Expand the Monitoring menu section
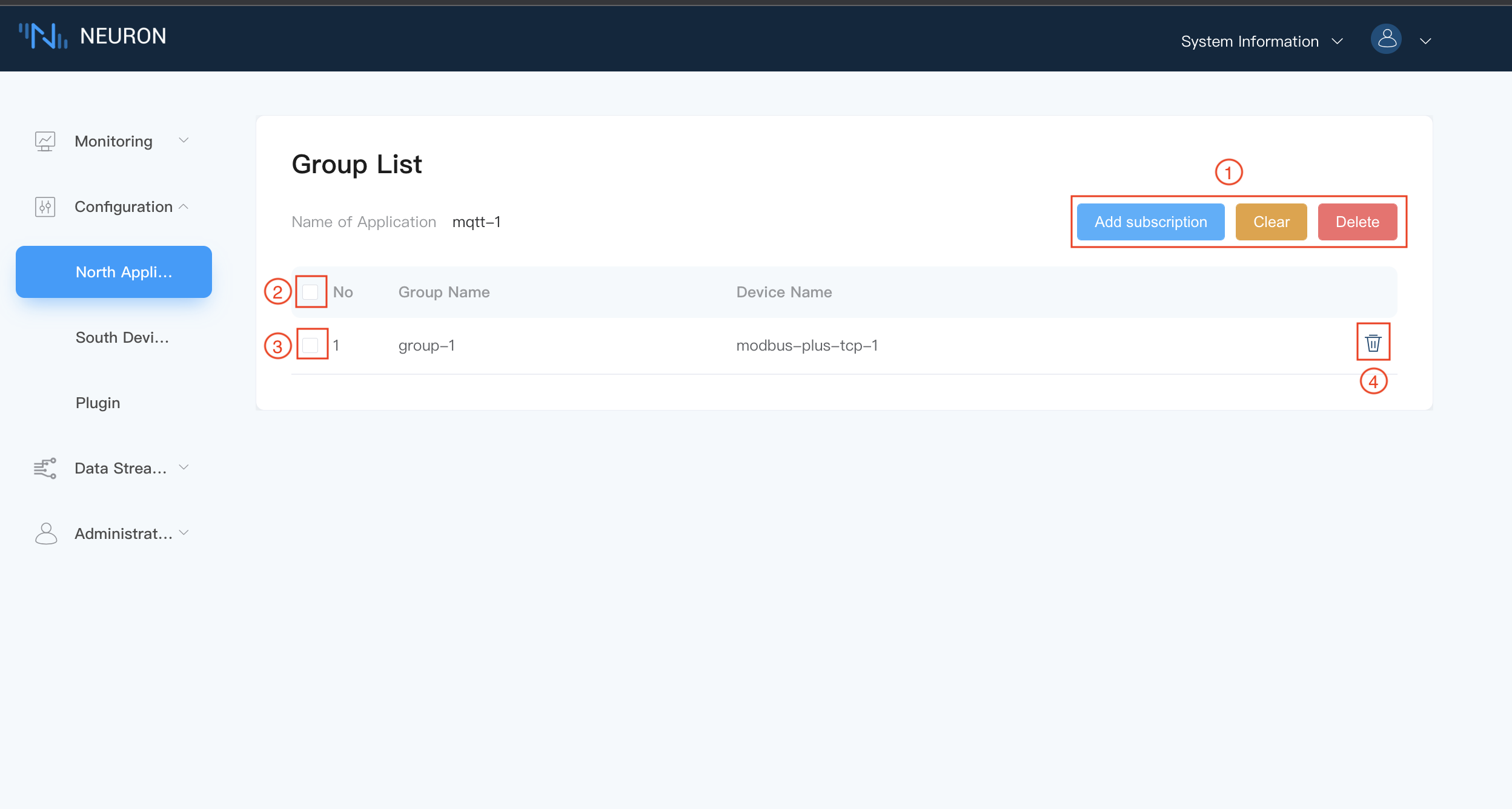This screenshot has width=1512, height=809. click(x=114, y=140)
